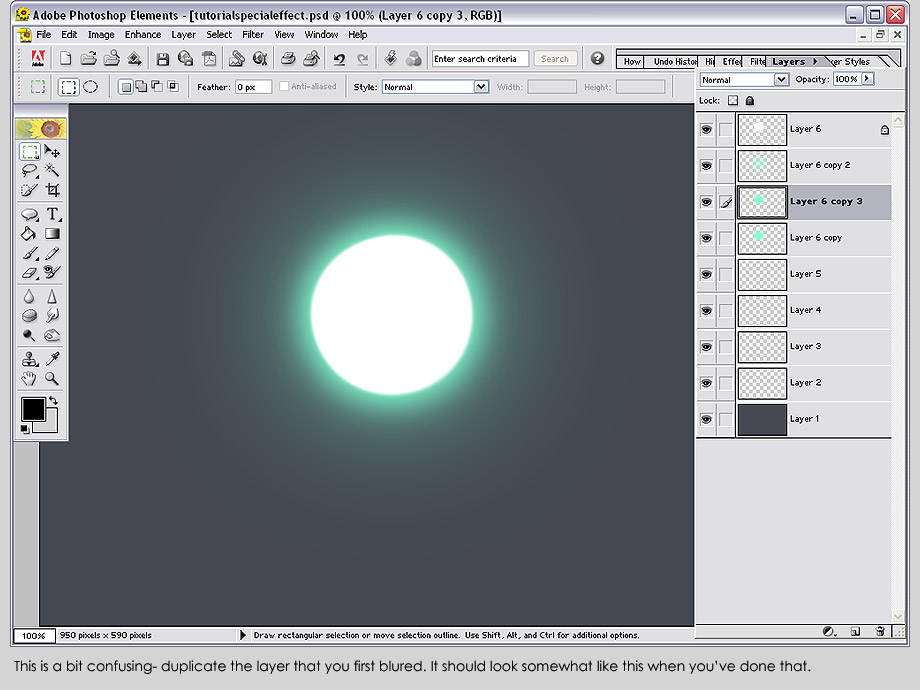Select the Eyedropper tool
The image size is (920, 690).
tap(52, 358)
